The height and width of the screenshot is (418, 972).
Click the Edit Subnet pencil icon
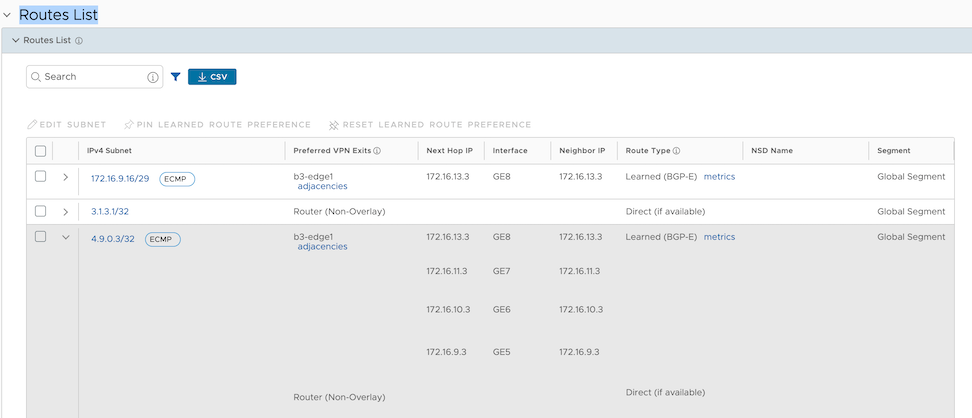(x=32, y=125)
